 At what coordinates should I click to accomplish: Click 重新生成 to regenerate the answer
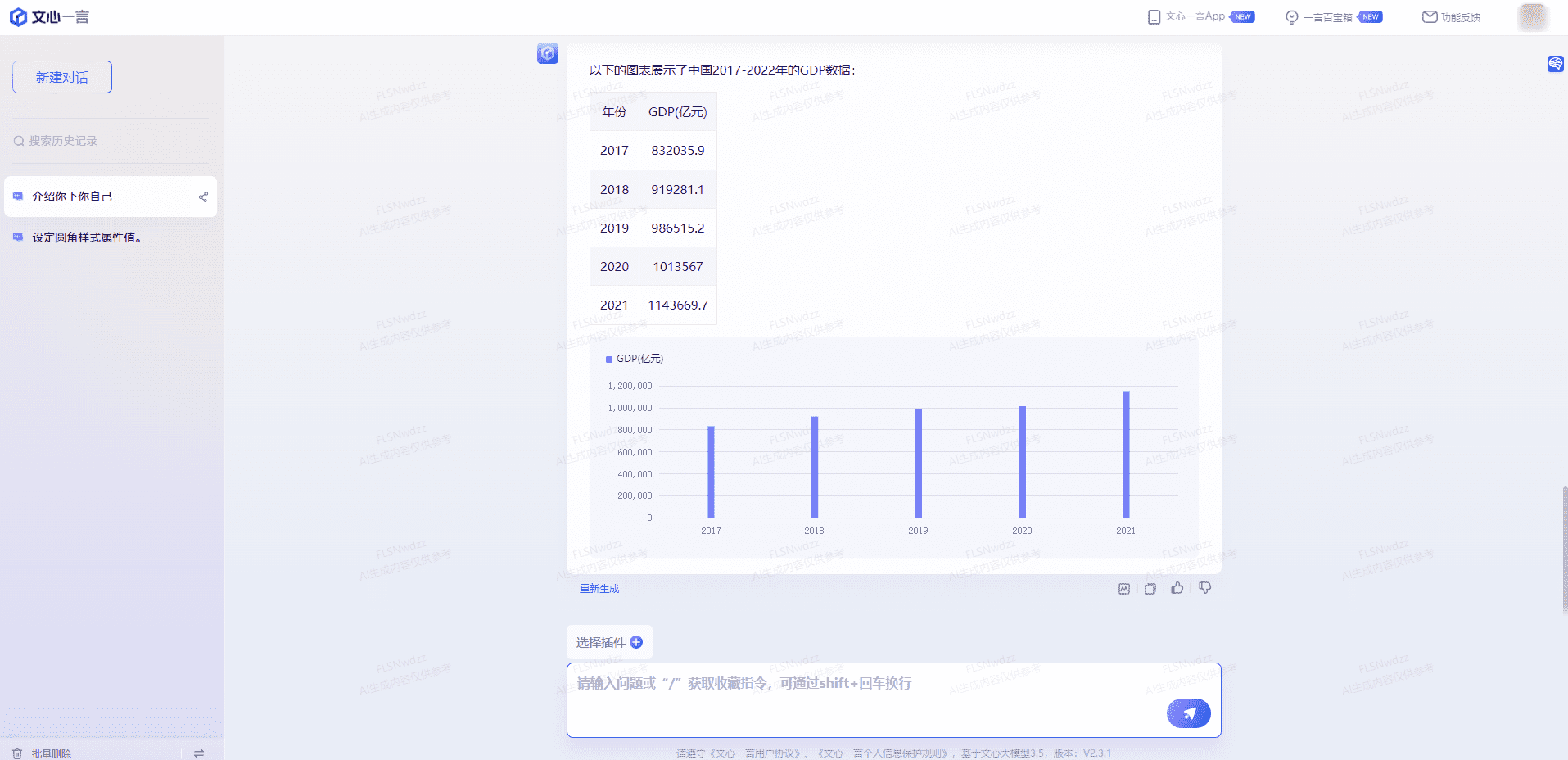point(599,589)
